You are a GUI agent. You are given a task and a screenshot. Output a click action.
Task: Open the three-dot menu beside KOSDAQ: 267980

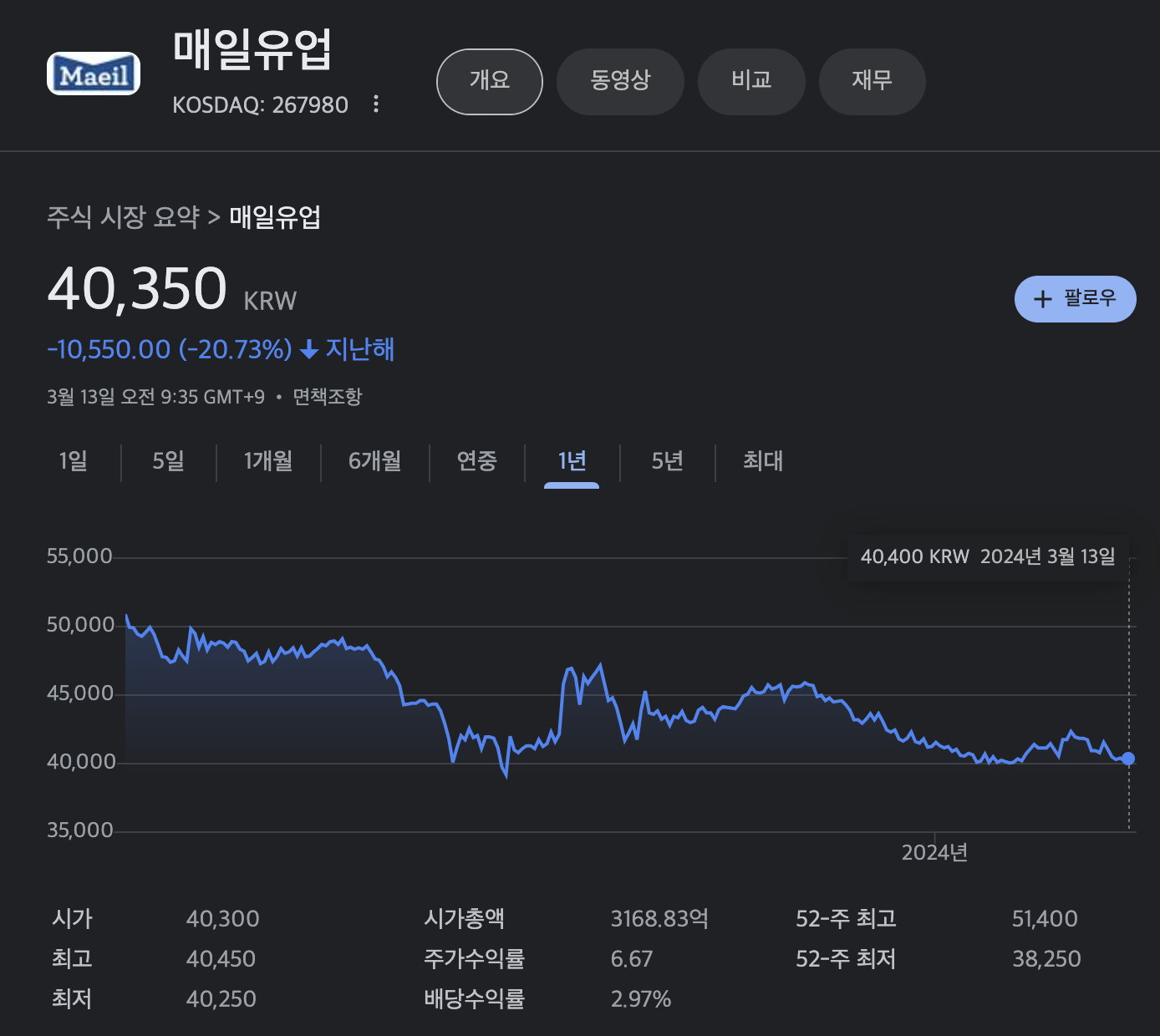pyautogui.click(x=376, y=104)
